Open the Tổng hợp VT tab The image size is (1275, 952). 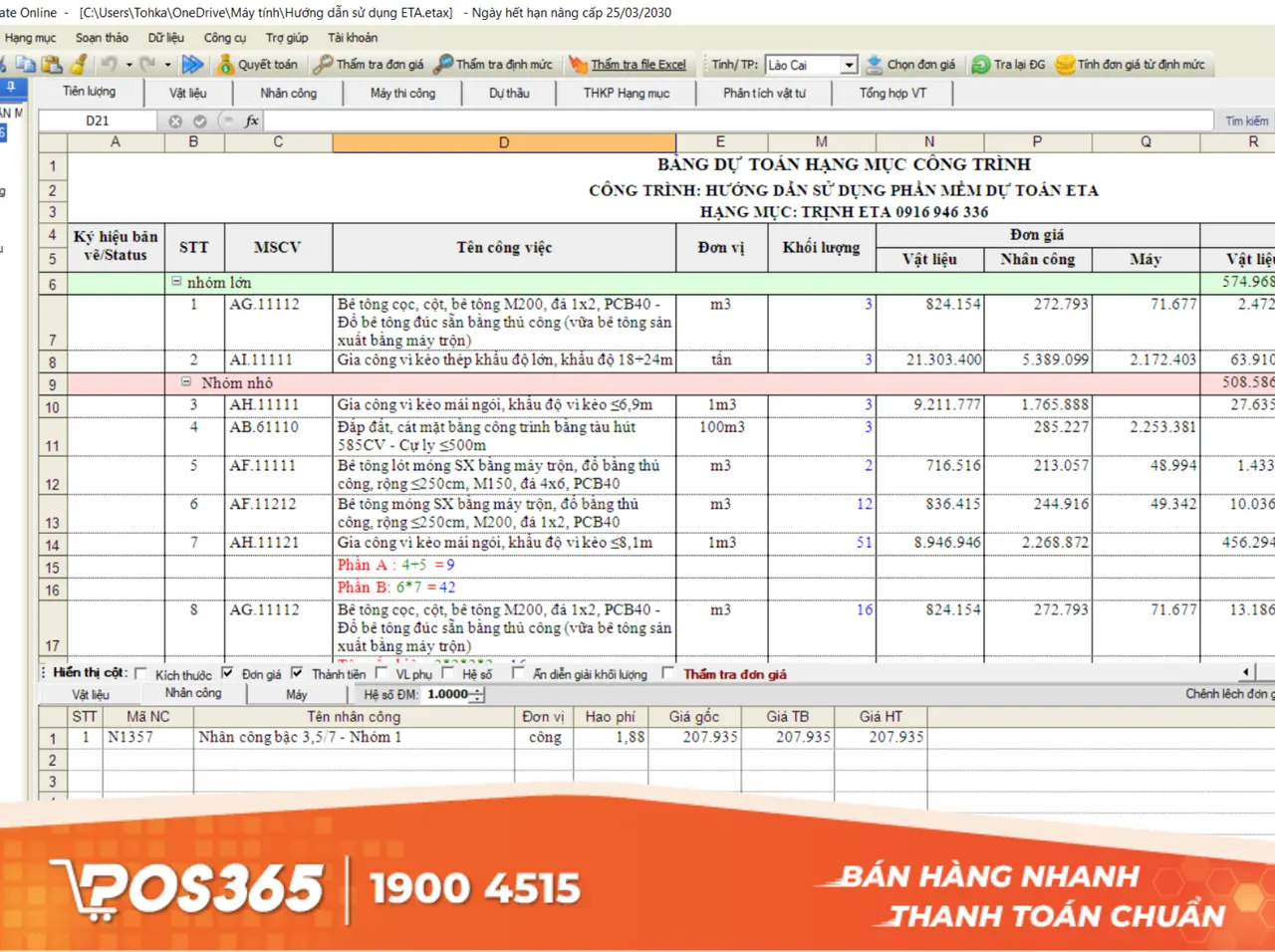point(892,93)
